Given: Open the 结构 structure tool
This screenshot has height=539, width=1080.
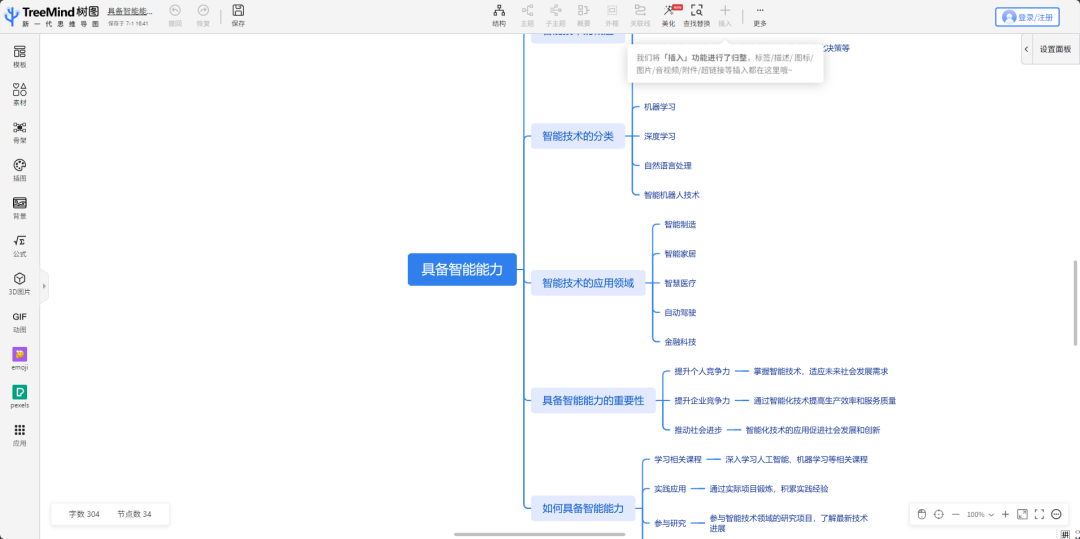Looking at the screenshot, I should [499, 15].
